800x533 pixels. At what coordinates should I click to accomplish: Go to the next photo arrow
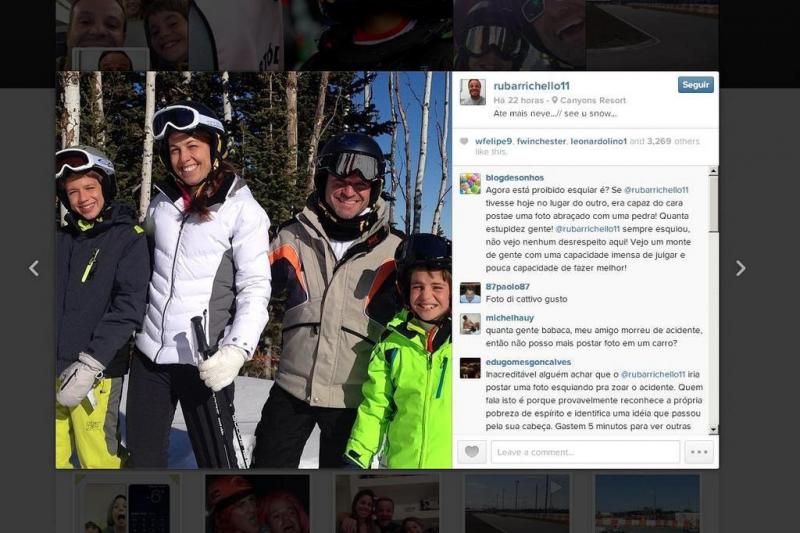pos(741,268)
